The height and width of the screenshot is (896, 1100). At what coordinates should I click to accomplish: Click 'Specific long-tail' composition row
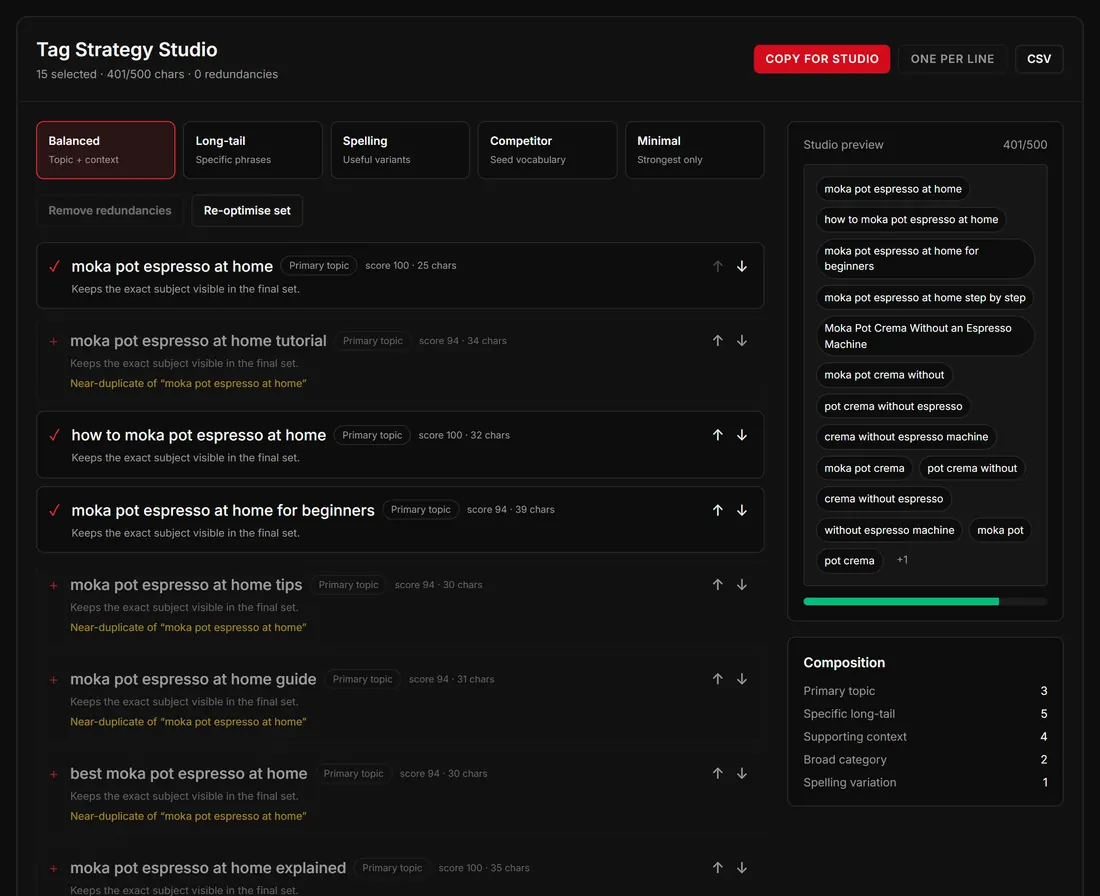925,714
